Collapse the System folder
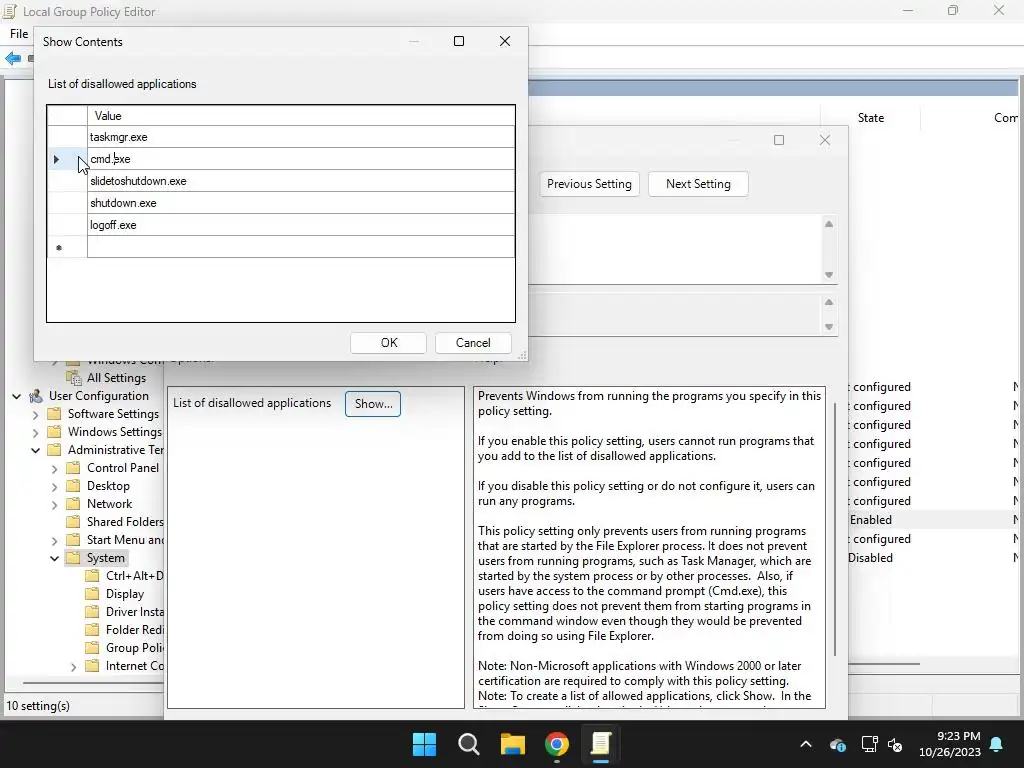Viewport: 1024px width, 768px height. [x=55, y=558]
